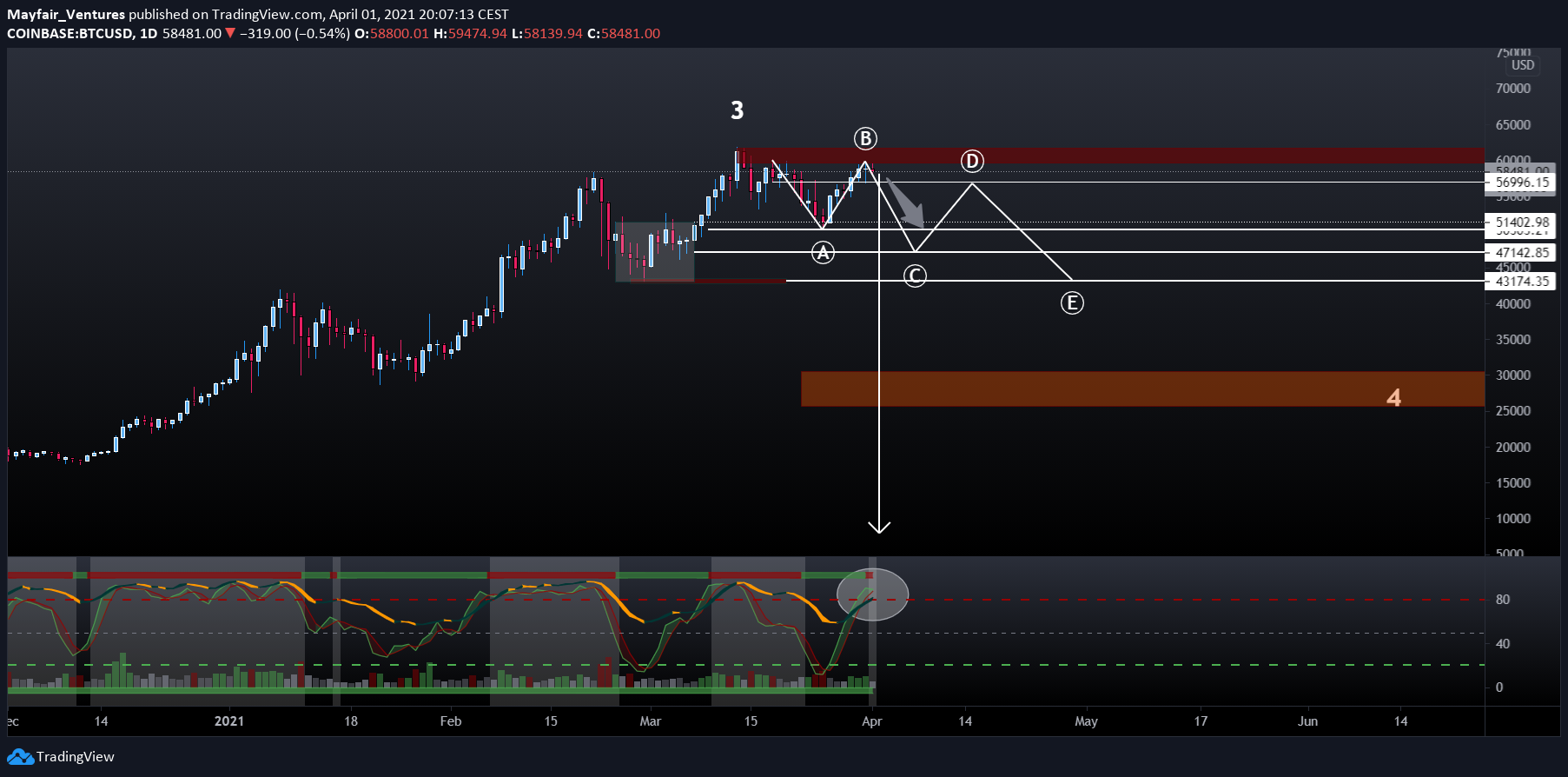Click the 2021 date label on the time axis
Screen dimensions: 1568x777
[229, 721]
